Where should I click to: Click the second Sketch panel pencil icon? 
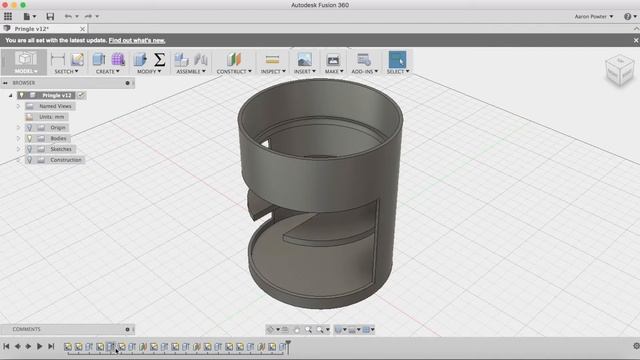pyautogui.click(x=77, y=60)
